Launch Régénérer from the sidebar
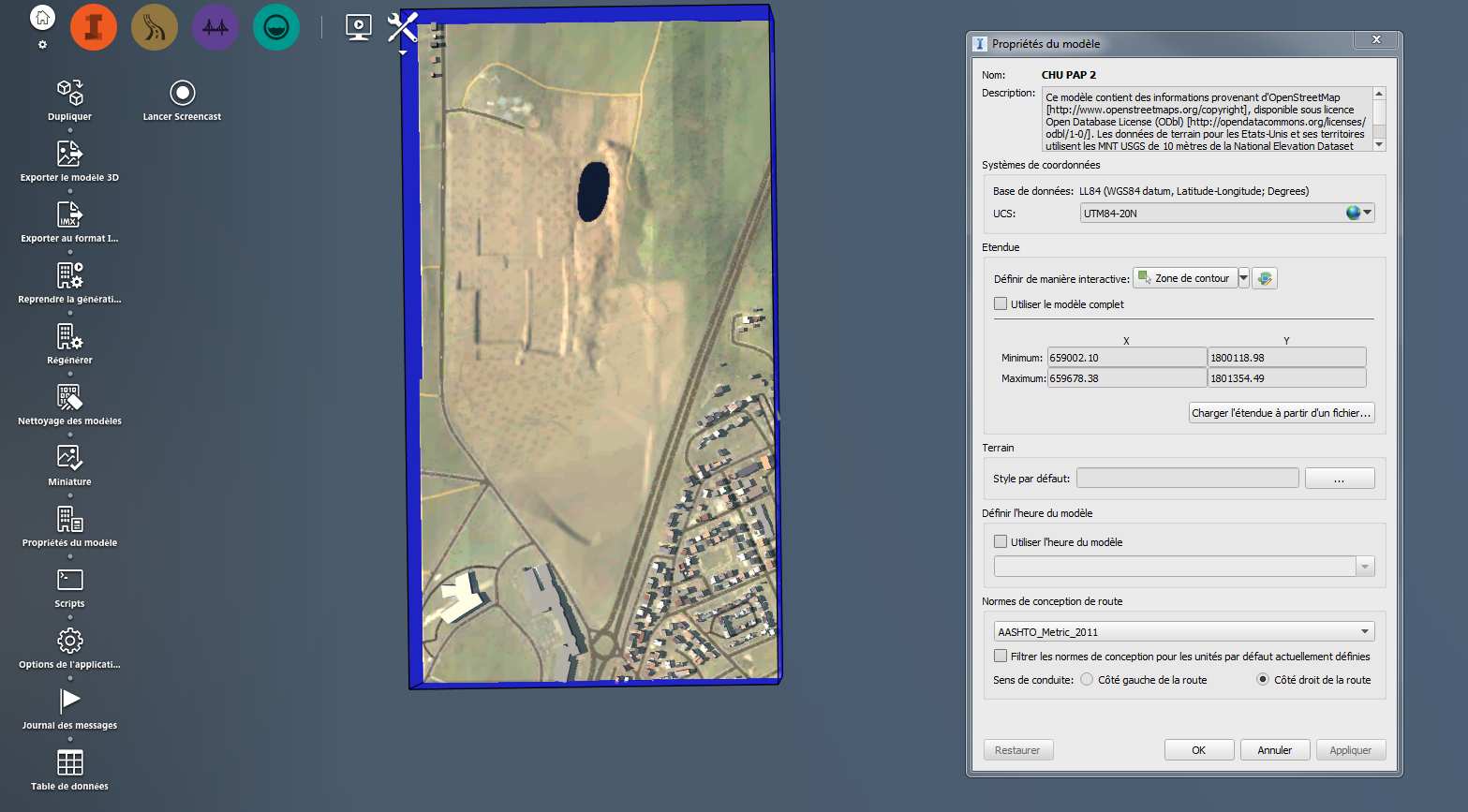Screen dimensions: 1468x812 (68, 335)
